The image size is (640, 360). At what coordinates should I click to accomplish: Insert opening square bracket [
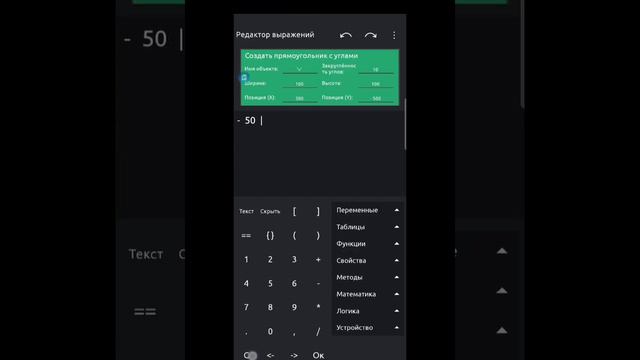(x=294, y=211)
